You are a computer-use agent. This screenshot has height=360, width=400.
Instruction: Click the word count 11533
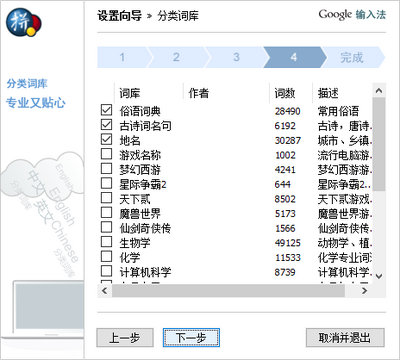tap(288, 258)
